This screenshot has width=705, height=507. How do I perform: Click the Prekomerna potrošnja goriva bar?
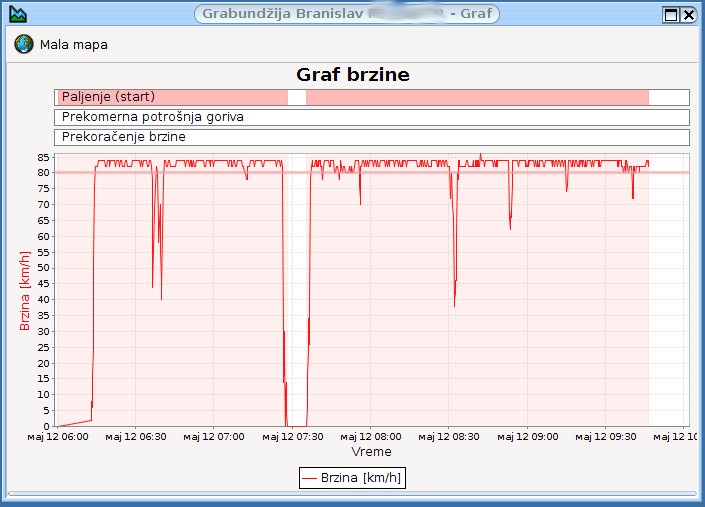372,117
